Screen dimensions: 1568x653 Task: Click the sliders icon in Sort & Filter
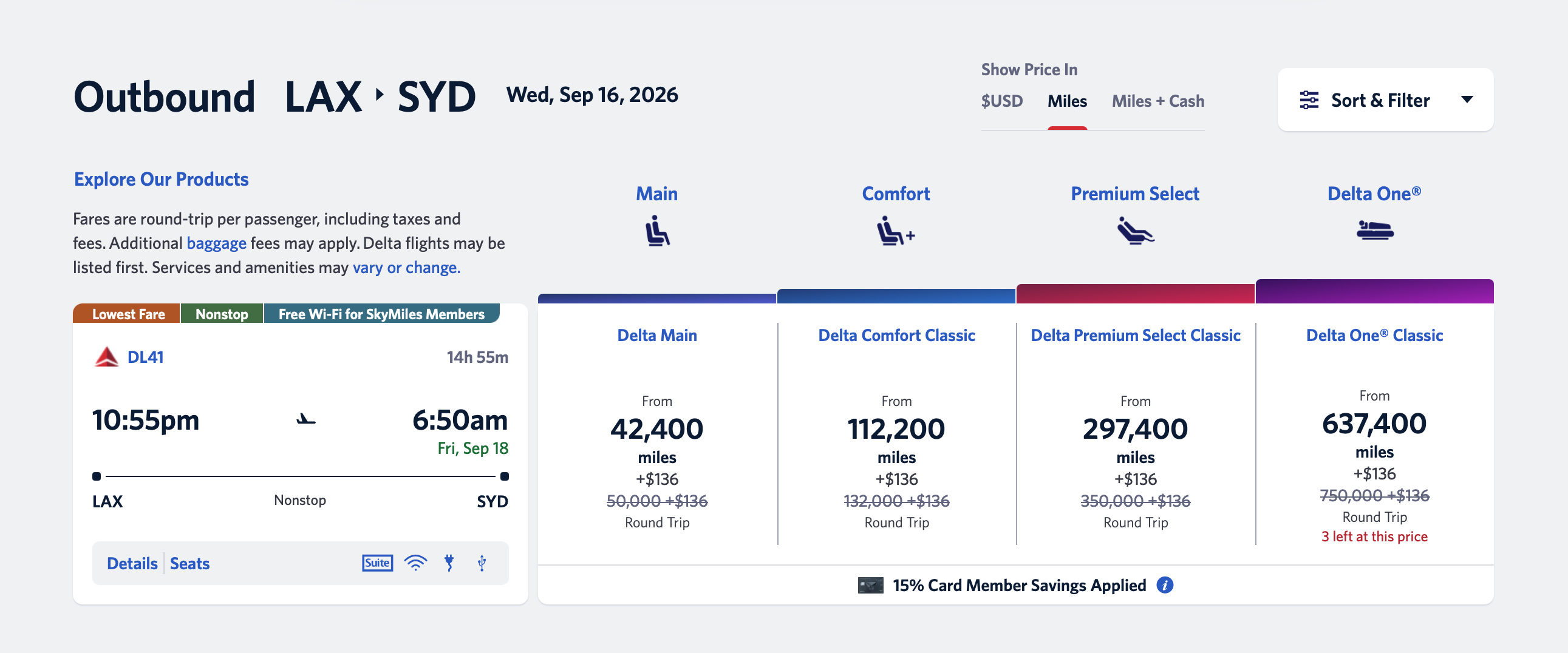tap(1309, 100)
